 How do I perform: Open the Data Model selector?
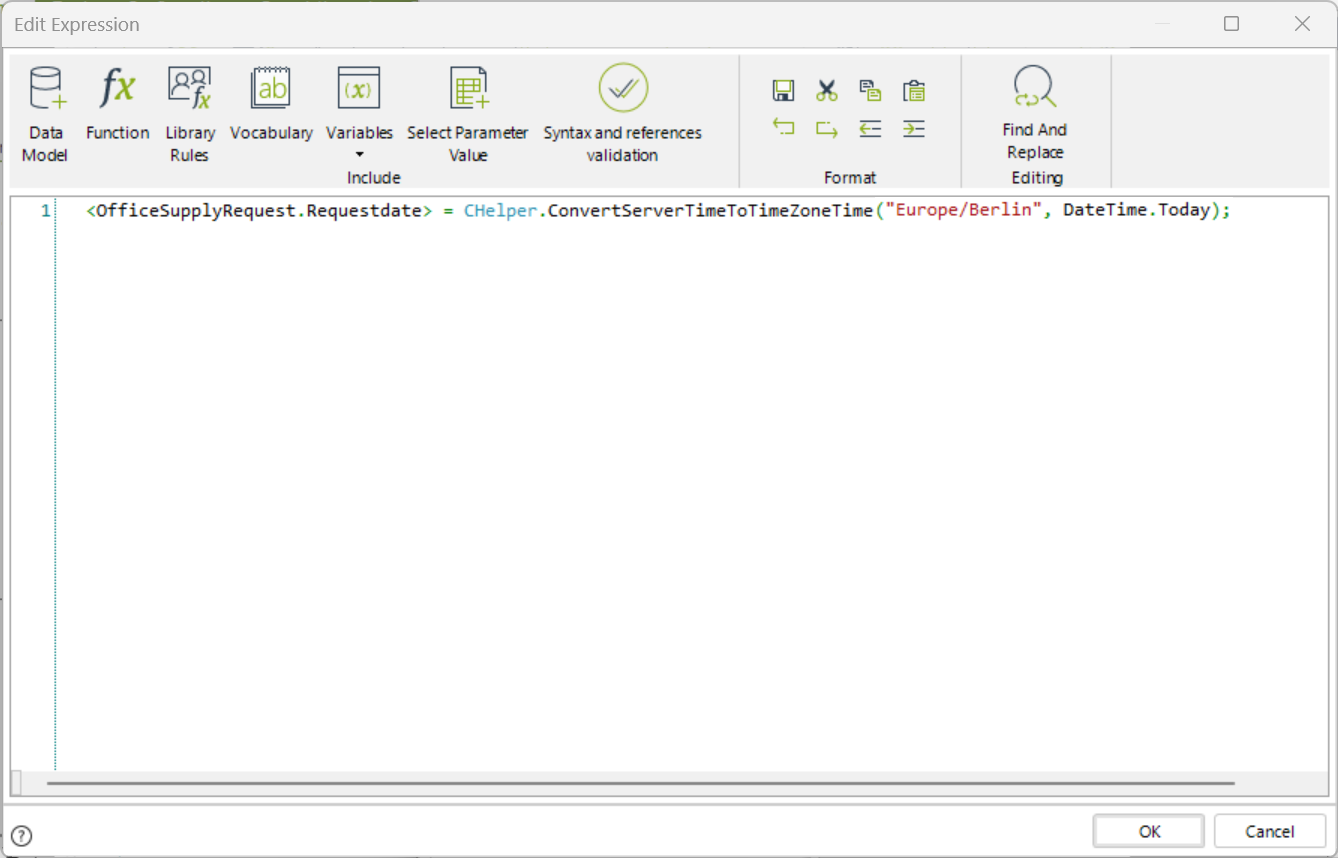point(45,112)
